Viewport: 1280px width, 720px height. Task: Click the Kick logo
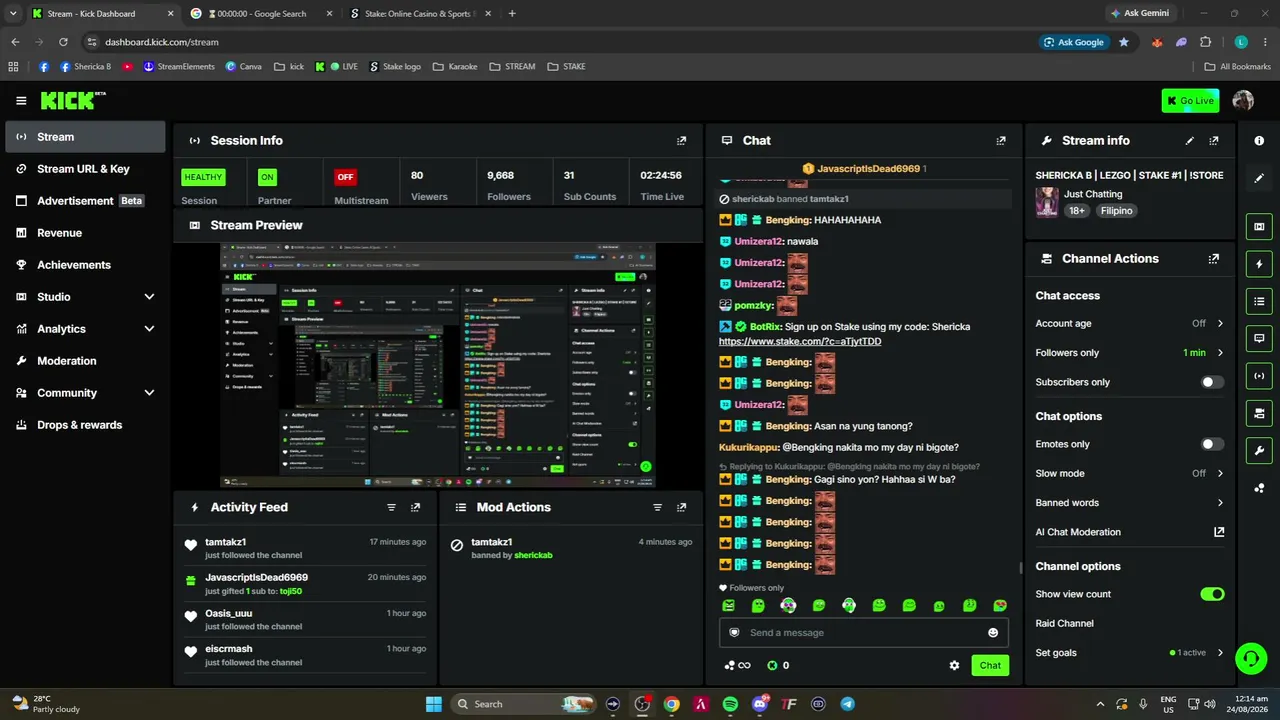point(73,100)
